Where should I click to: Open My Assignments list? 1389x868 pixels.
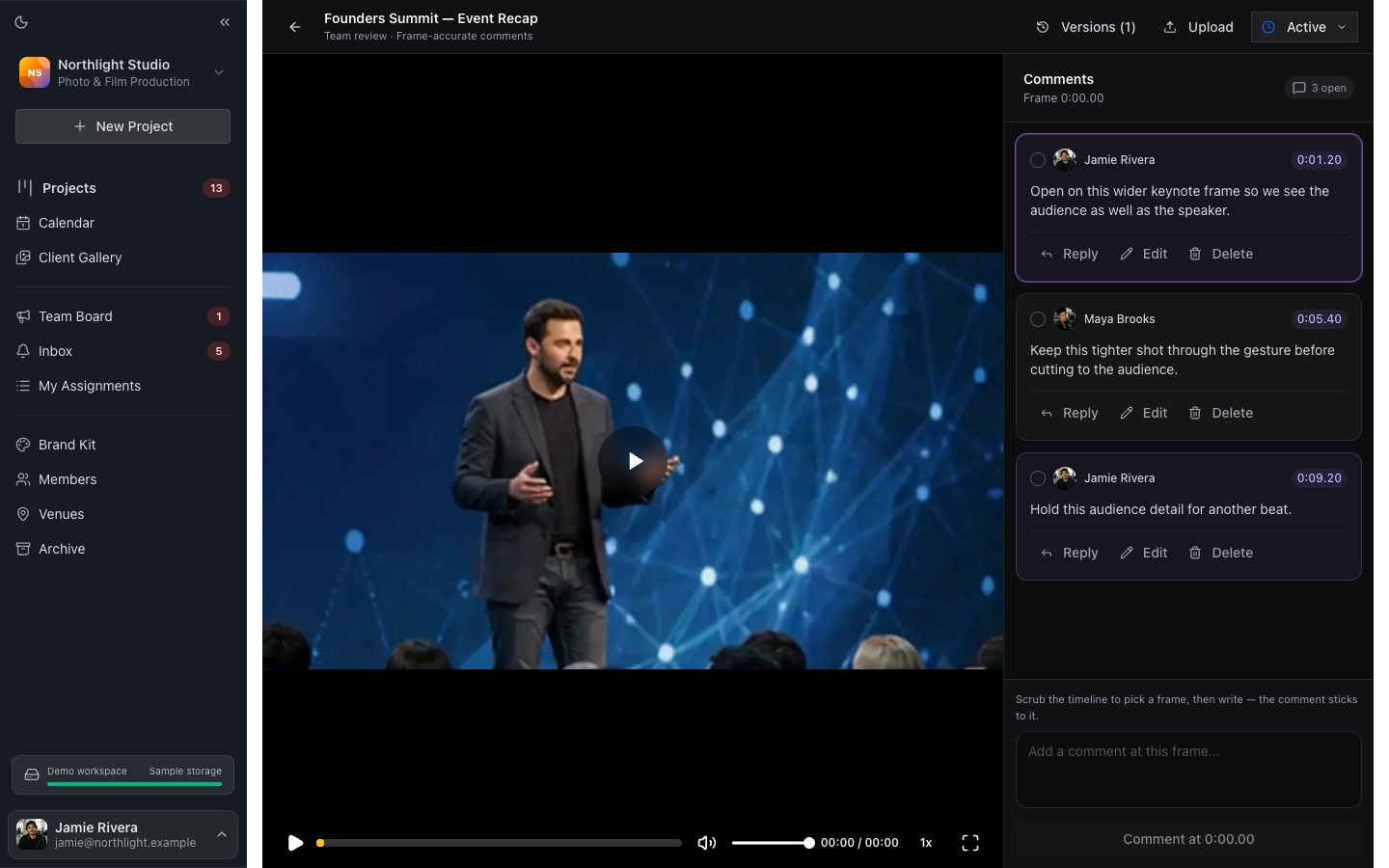123,386
